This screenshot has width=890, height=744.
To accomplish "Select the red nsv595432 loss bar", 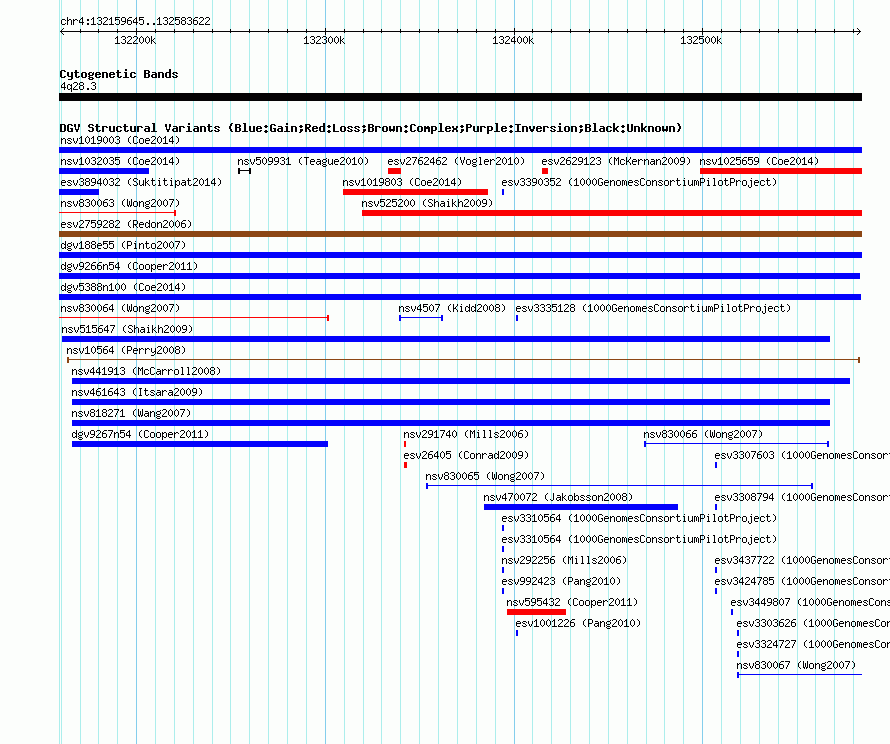I will tap(536, 612).
